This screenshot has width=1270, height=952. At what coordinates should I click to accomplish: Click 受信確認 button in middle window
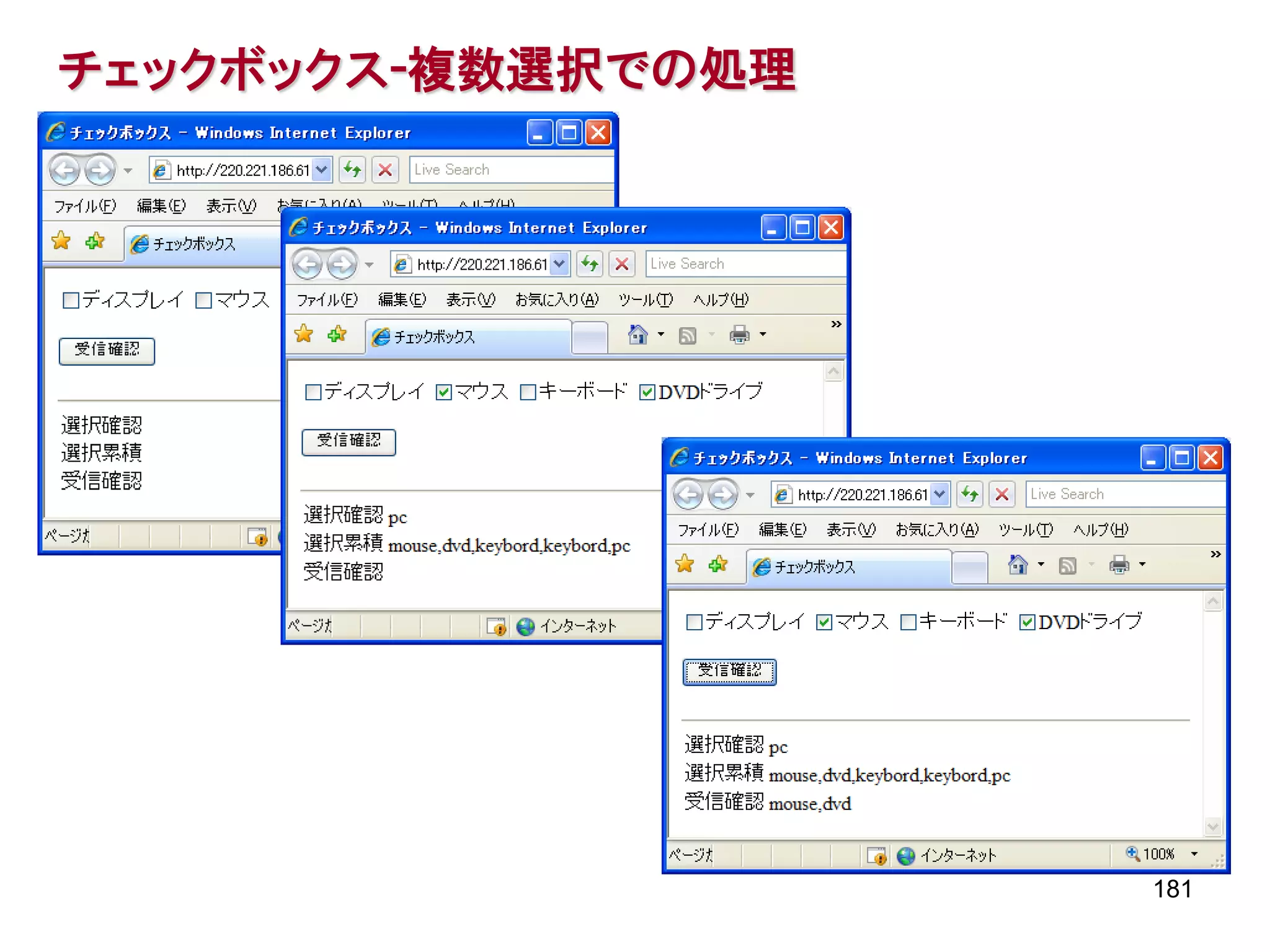point(349,442)
